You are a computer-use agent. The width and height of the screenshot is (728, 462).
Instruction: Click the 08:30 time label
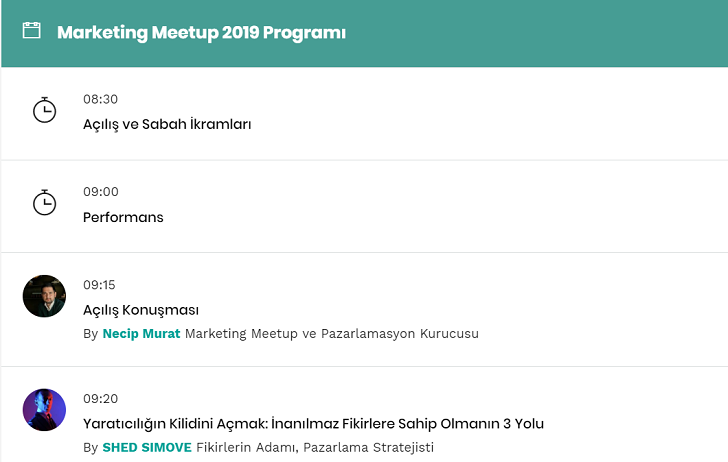100,99
